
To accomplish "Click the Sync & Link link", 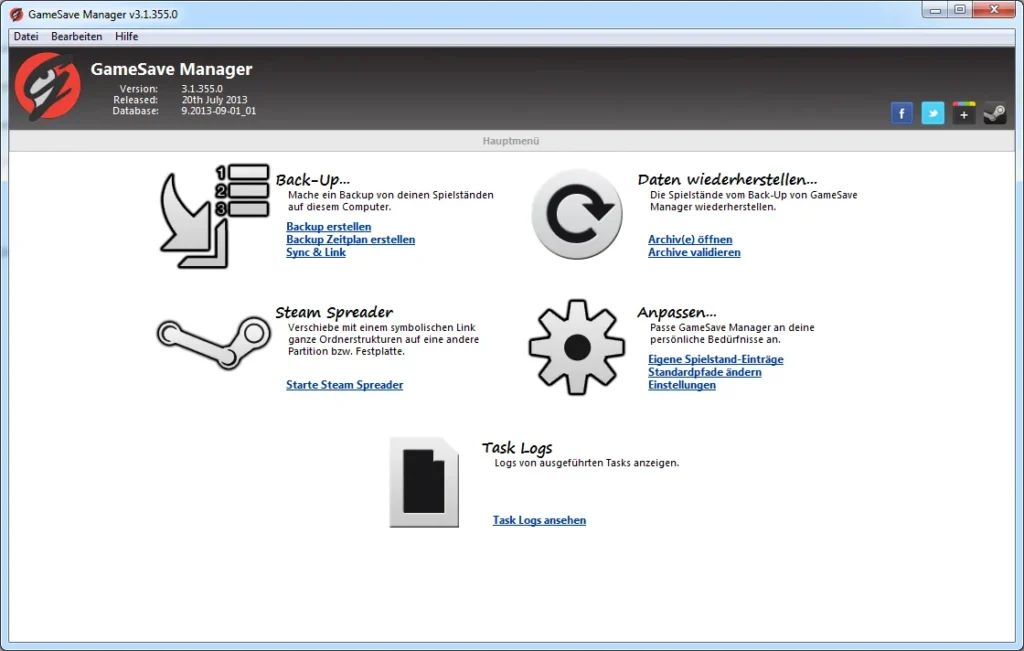I will click(x=316, y=252).
